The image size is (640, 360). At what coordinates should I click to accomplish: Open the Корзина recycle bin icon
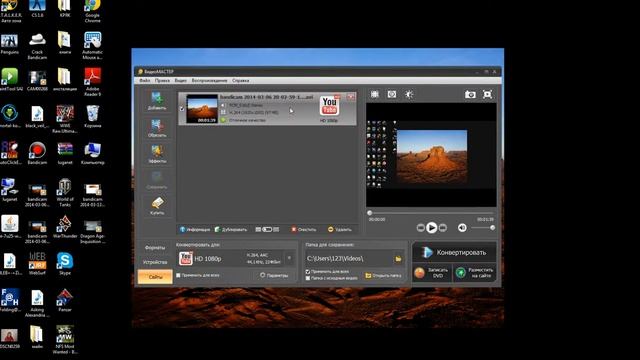coord(93,117)
